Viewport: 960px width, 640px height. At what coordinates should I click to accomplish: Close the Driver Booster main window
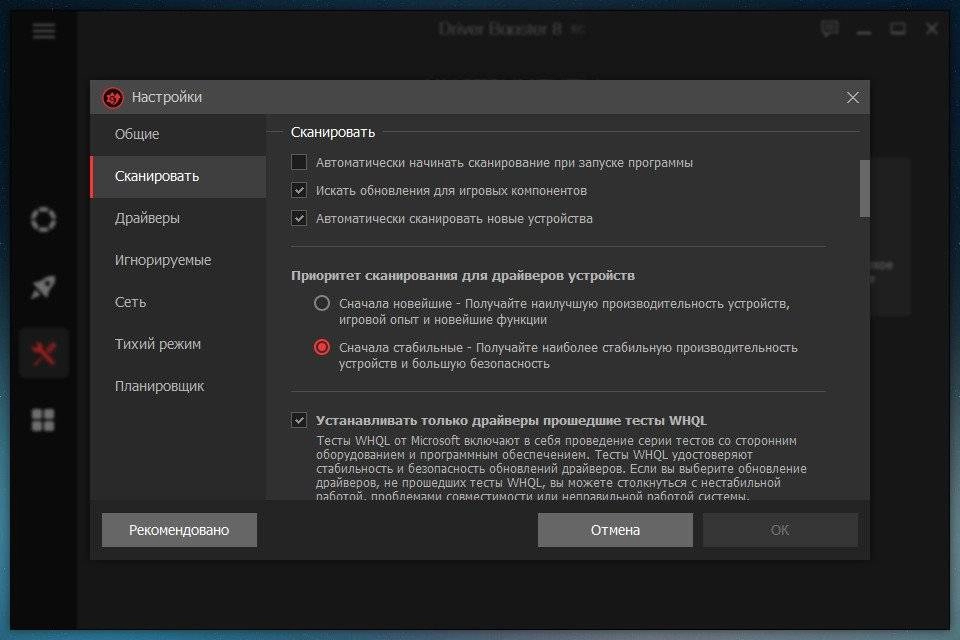932,28
